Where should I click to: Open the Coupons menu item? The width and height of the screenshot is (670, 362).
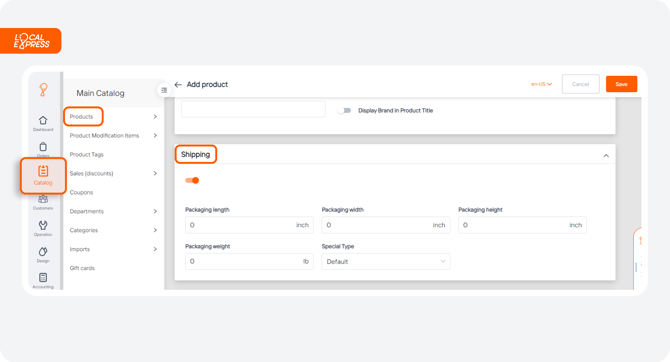[x=81, y=192]
